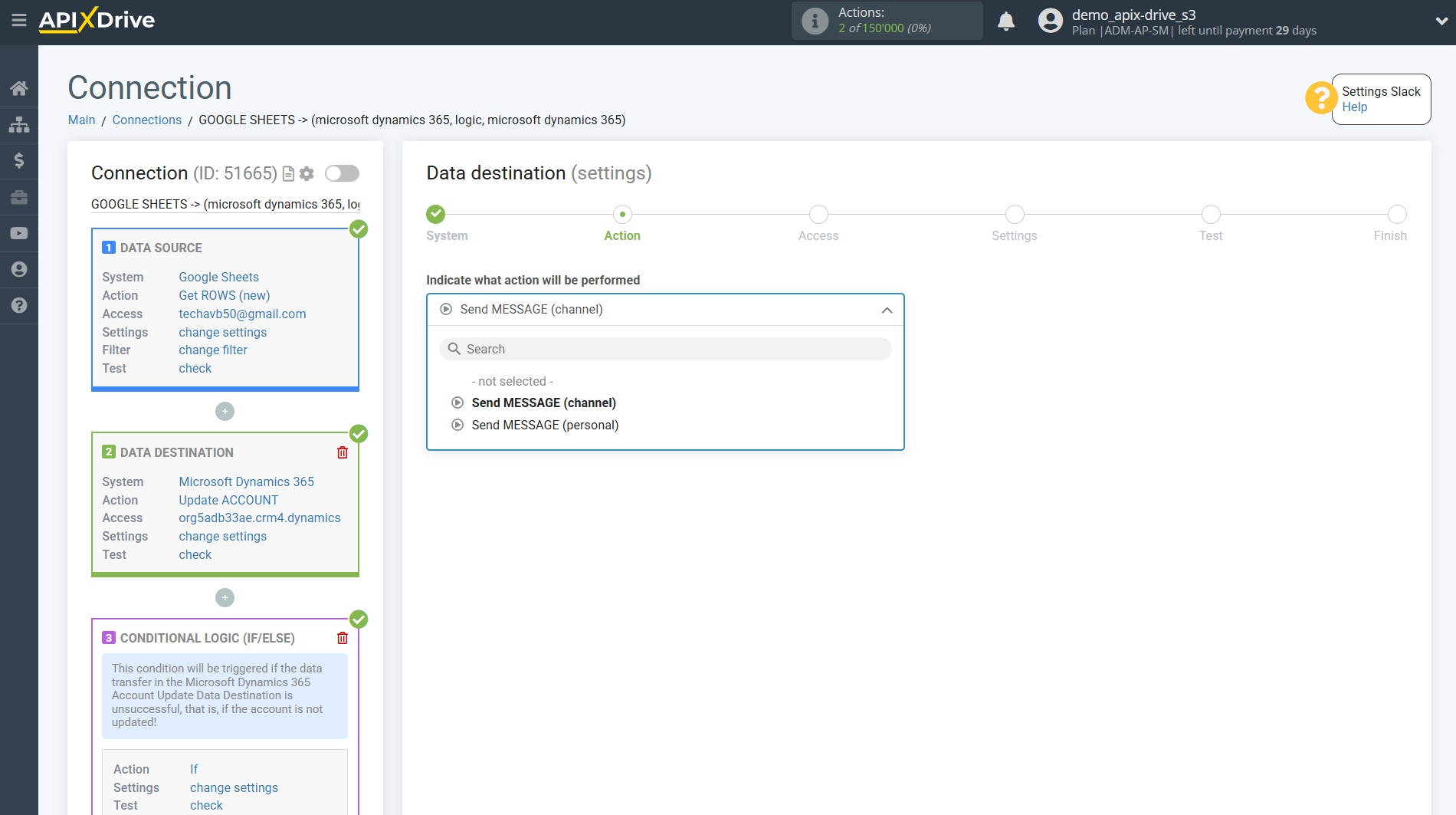Click the ApiX-Drive logo
The height and width of the screenshot is (815, 1456).
[97, 20]
